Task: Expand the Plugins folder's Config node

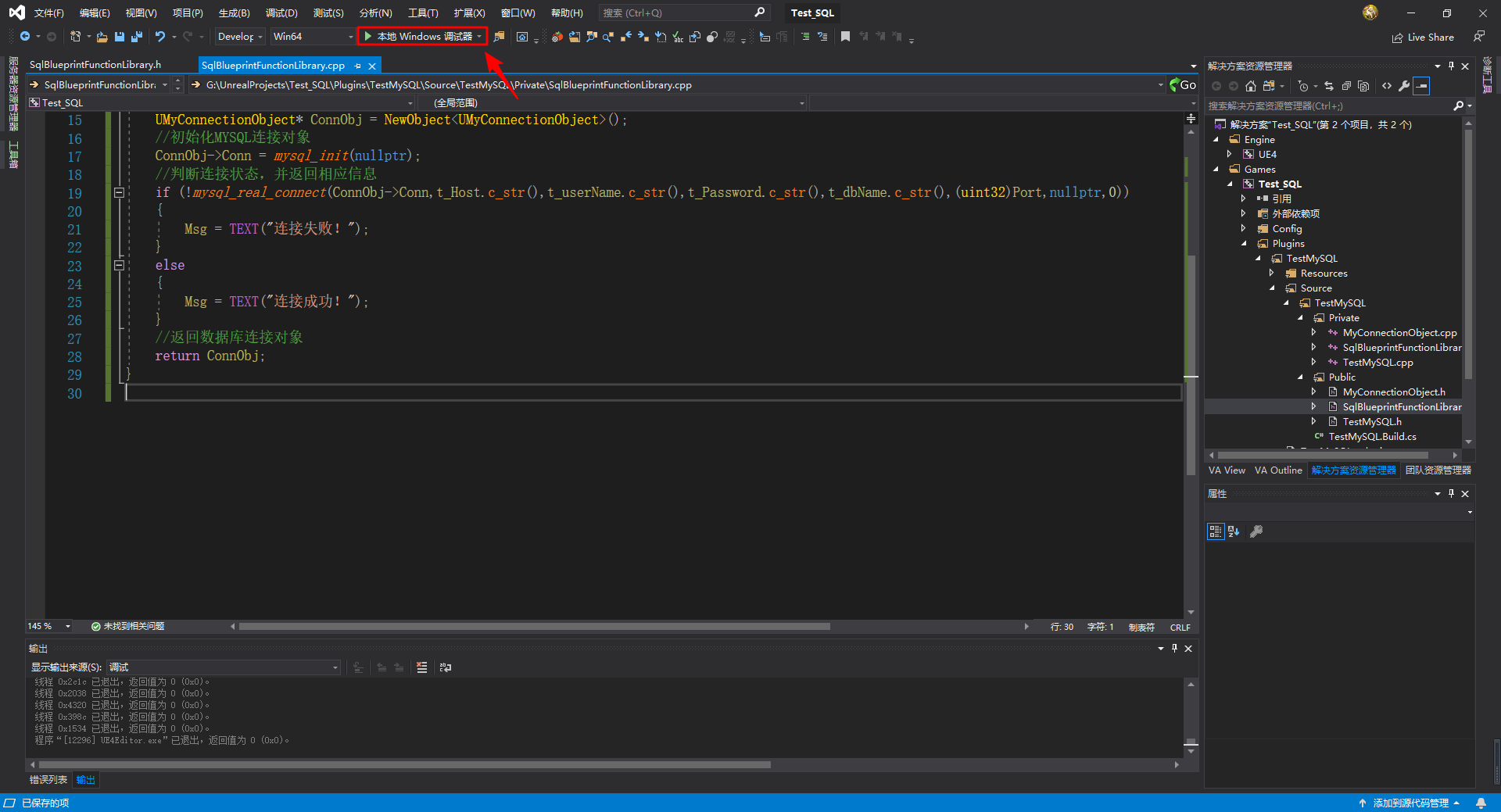Action: [1245, 228]
